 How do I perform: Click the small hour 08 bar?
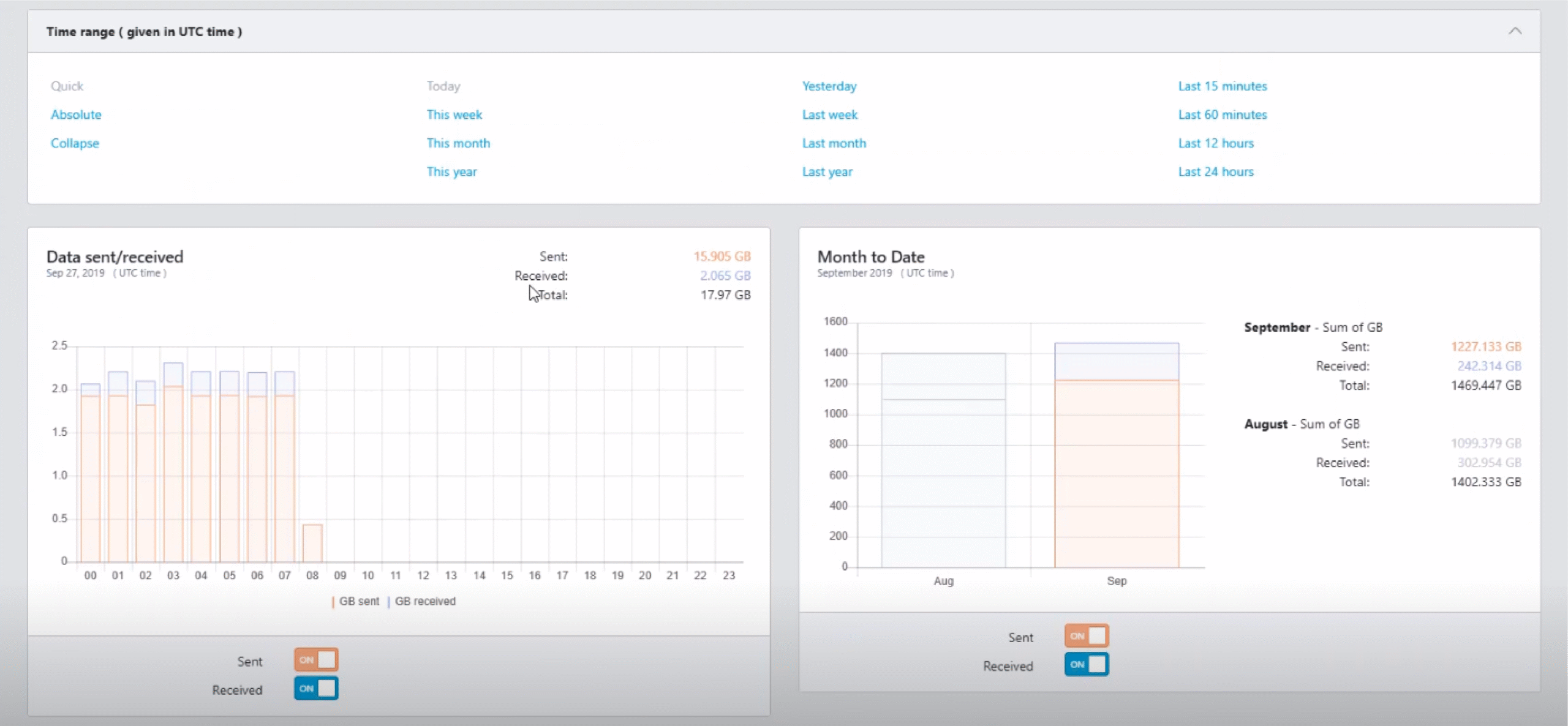tap(312, 544)
